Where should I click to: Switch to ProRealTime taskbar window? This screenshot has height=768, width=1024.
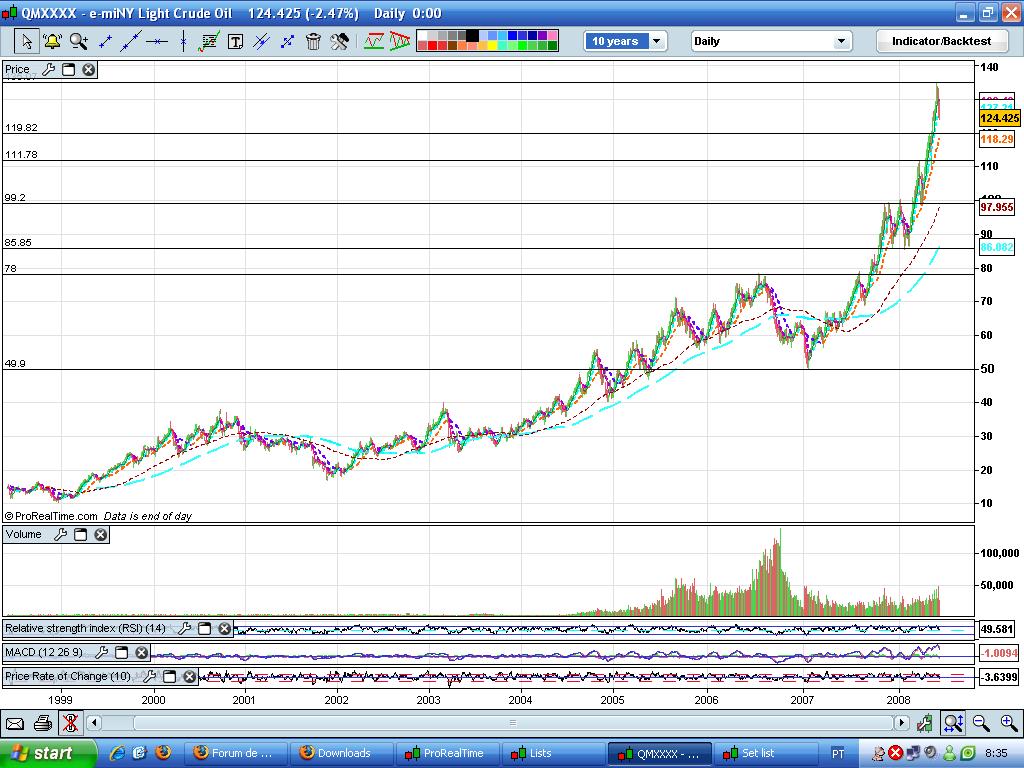click(x=448, y=754)
